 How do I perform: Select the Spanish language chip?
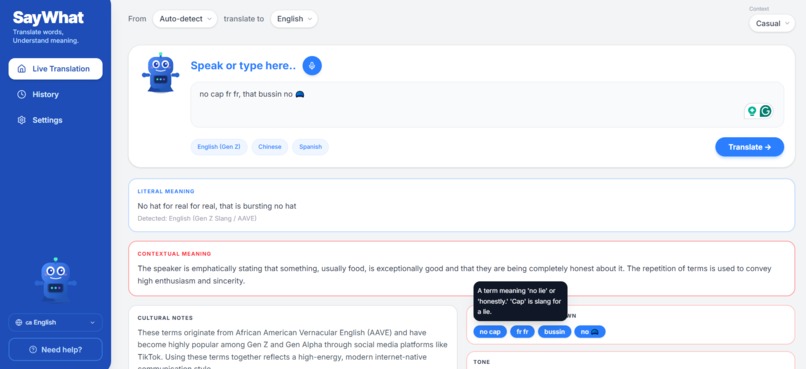[x=310, y=147]
